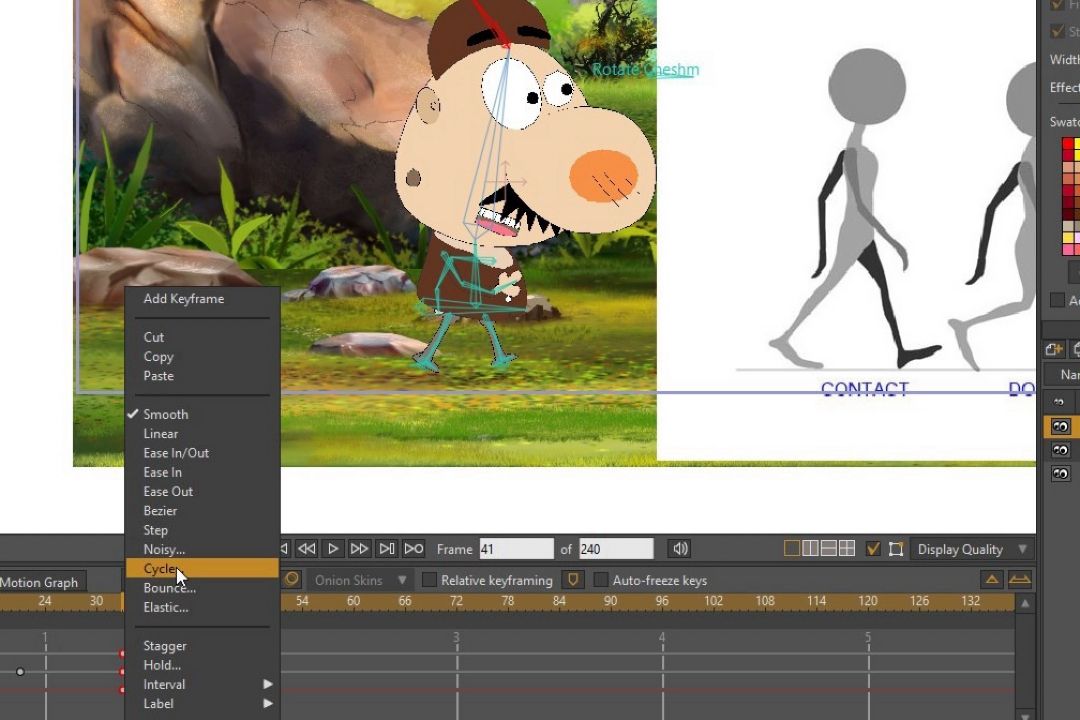Open the Onion Skins dropdown
The image size is (1080, 720).
click(x=360, y=580)
